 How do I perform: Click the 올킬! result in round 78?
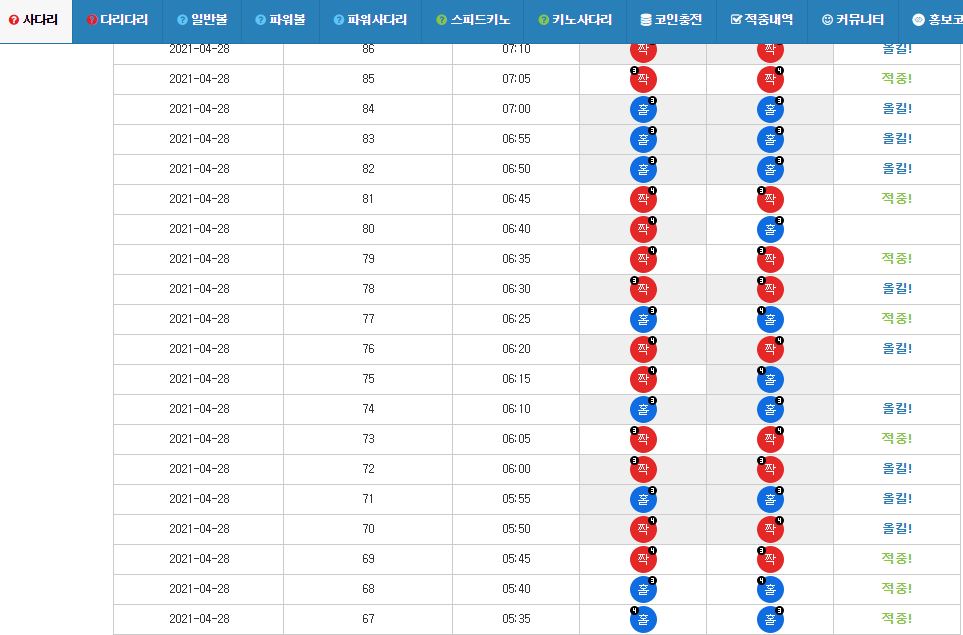pyautogui.click(x=897, y=289)
